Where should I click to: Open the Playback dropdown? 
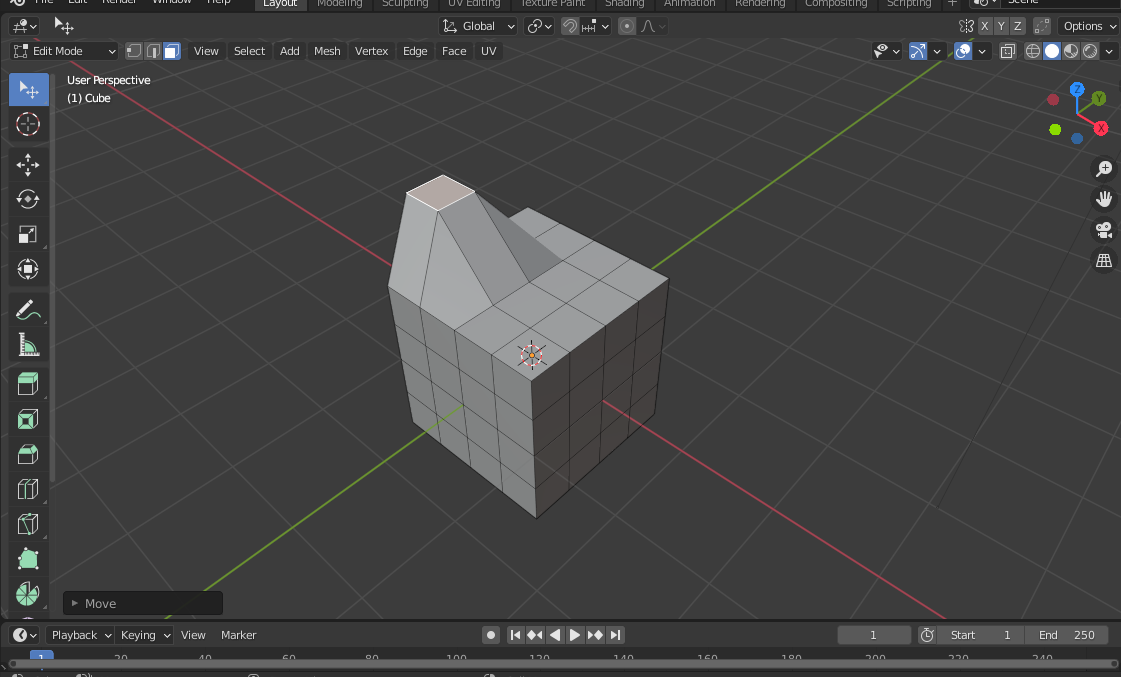(x=79, y=635)
